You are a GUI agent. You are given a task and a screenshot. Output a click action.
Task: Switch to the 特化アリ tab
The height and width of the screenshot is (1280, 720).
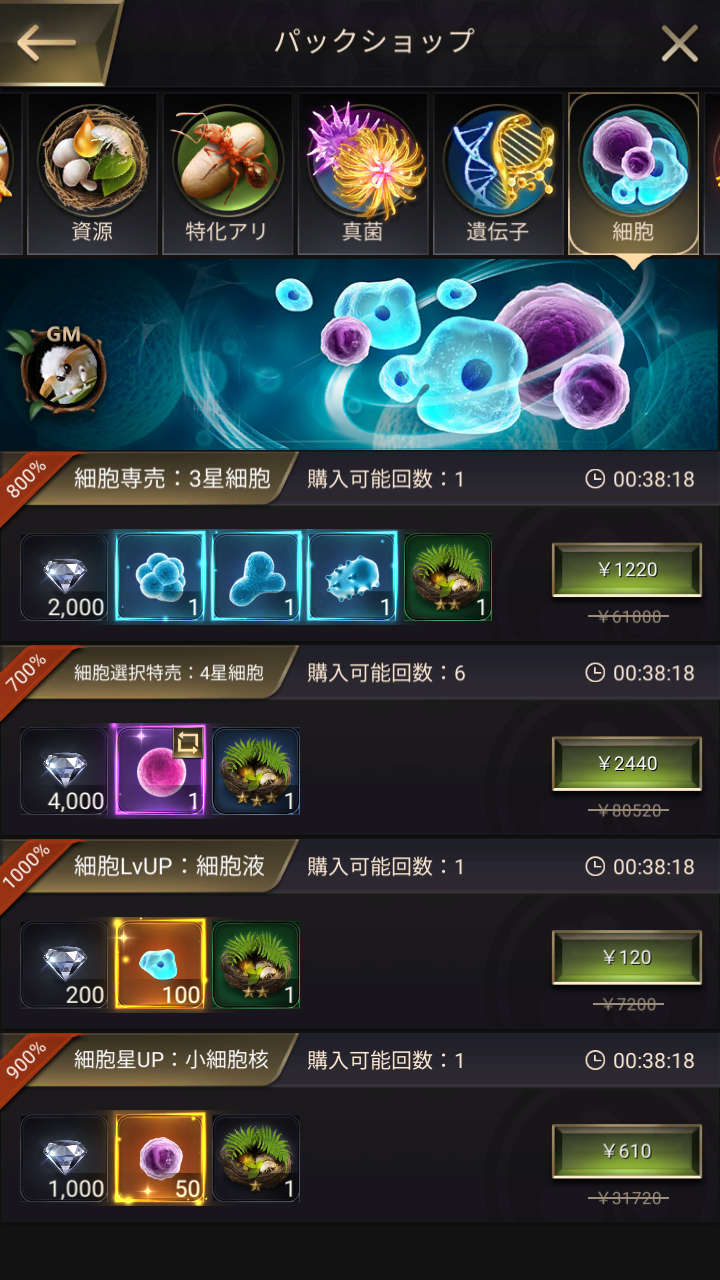pyautogui.click(x=227, y=175)
